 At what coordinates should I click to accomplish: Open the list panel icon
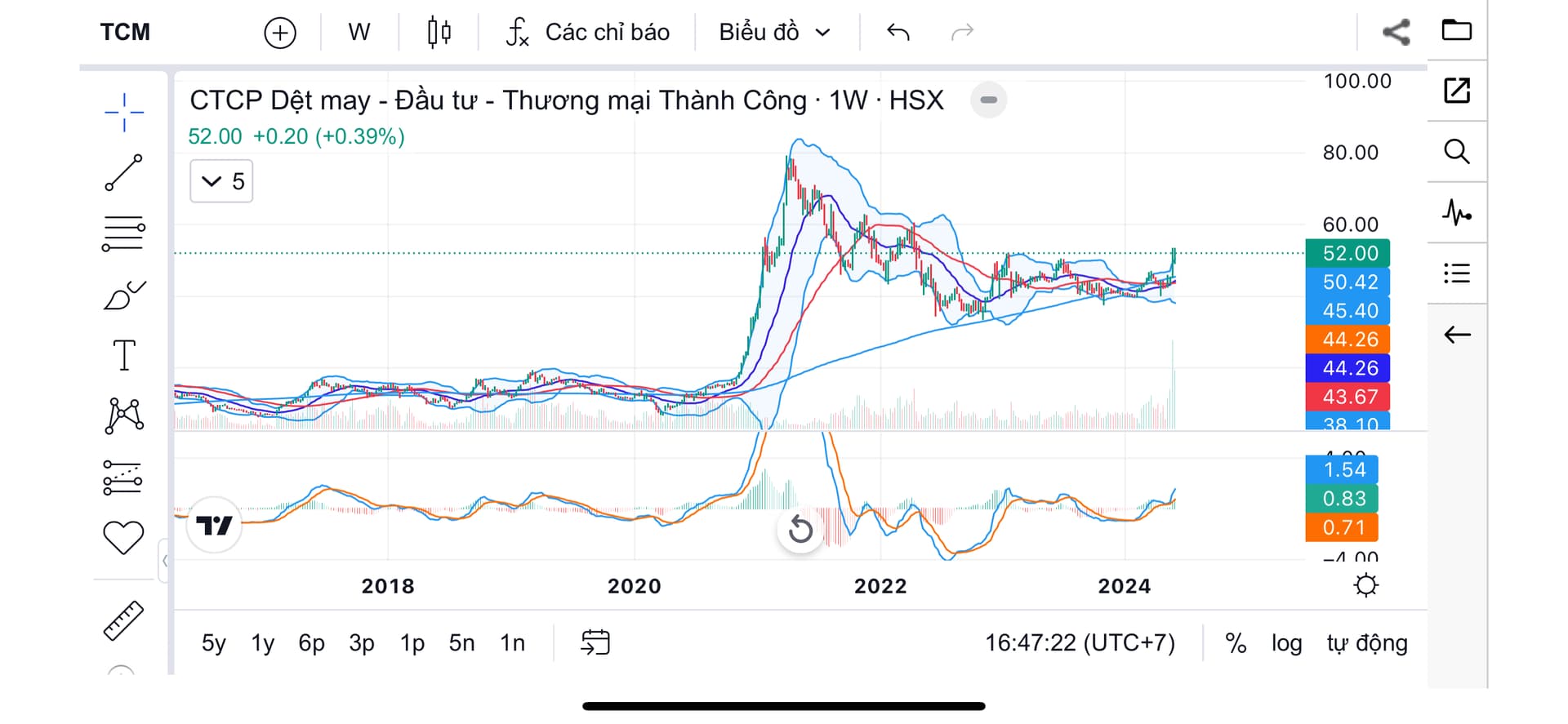click(x=1457, y=273)
